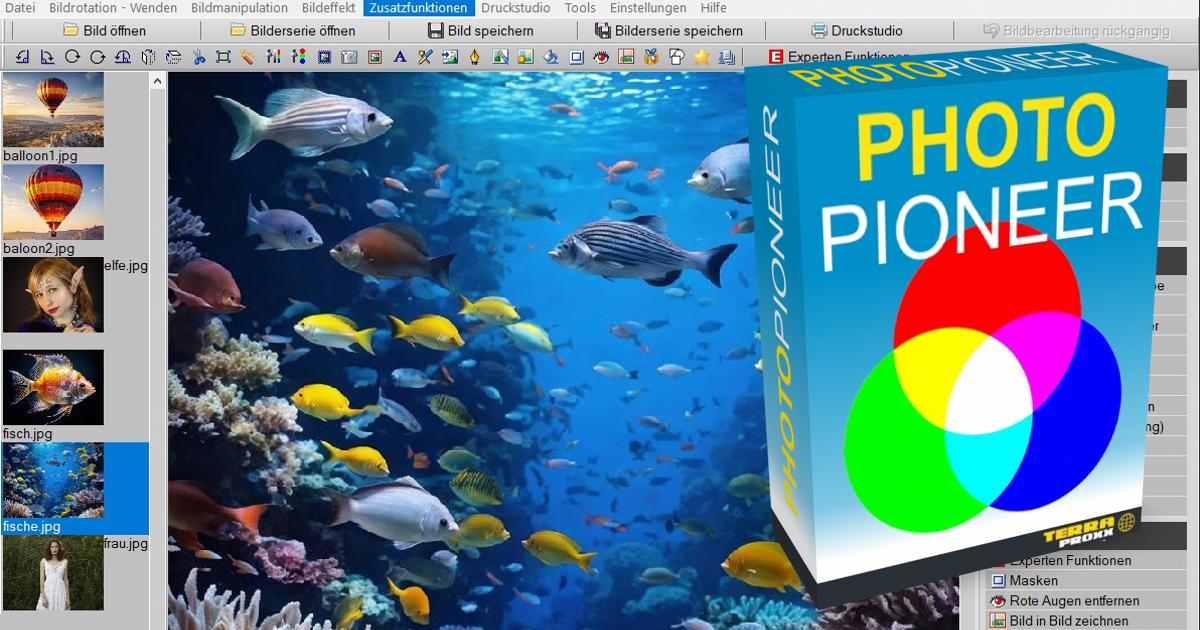
Task: Select the scissors cut tool
Action: (198, 57)
